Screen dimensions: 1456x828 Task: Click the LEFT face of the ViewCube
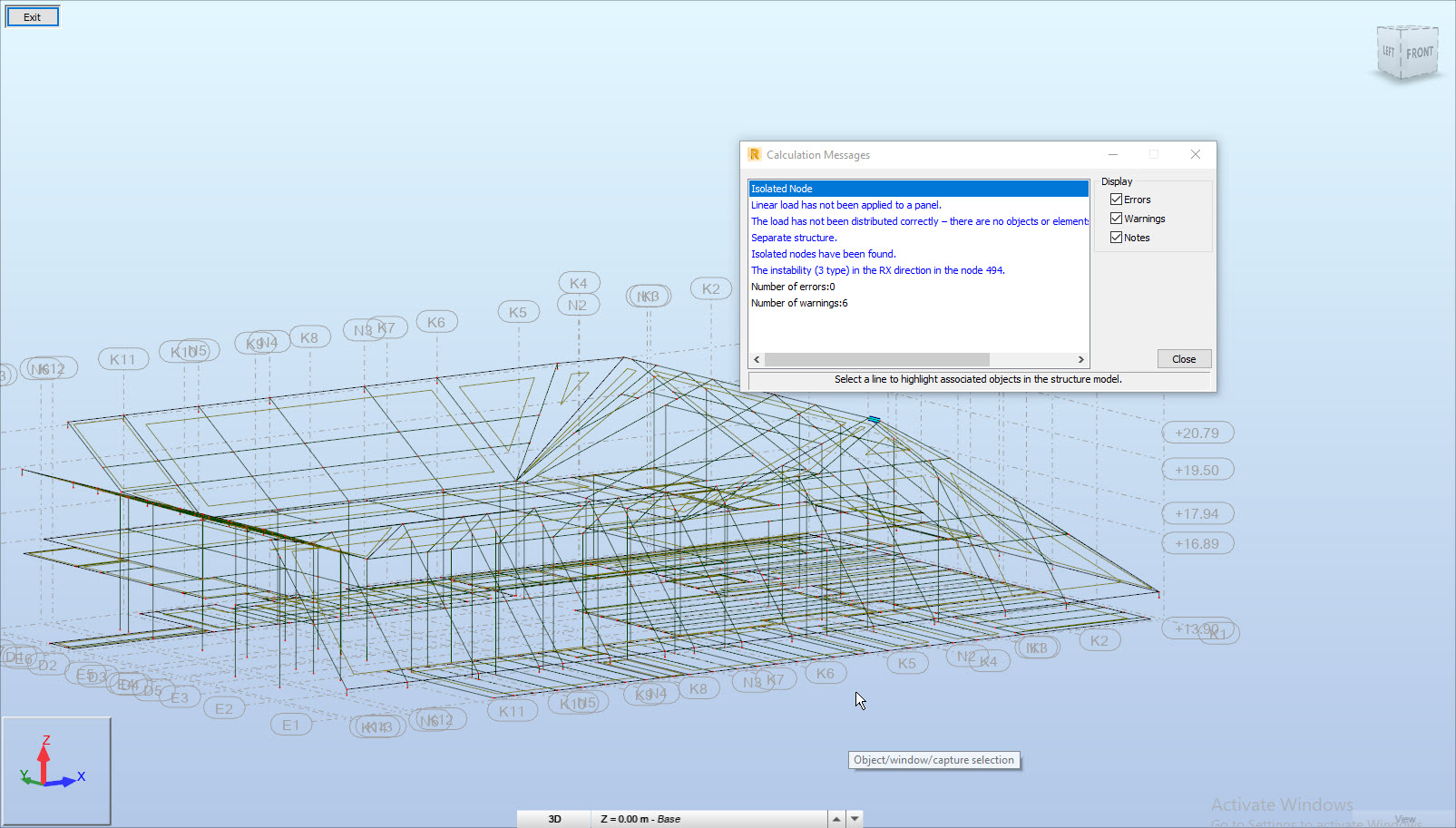tap(1388, 52)
